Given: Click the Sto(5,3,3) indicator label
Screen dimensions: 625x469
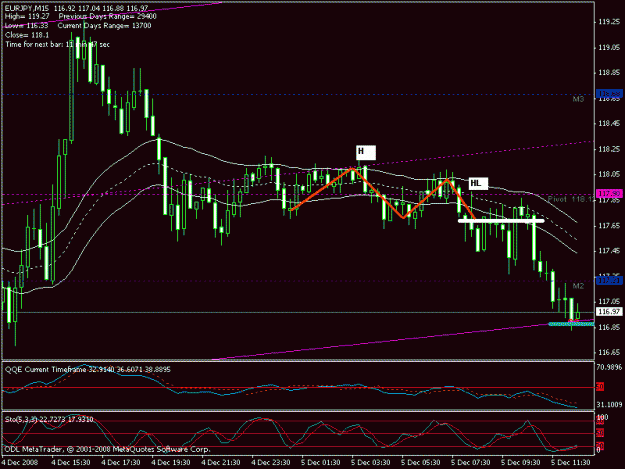Looking at the screenshot, I should click(x=49, y=419).
